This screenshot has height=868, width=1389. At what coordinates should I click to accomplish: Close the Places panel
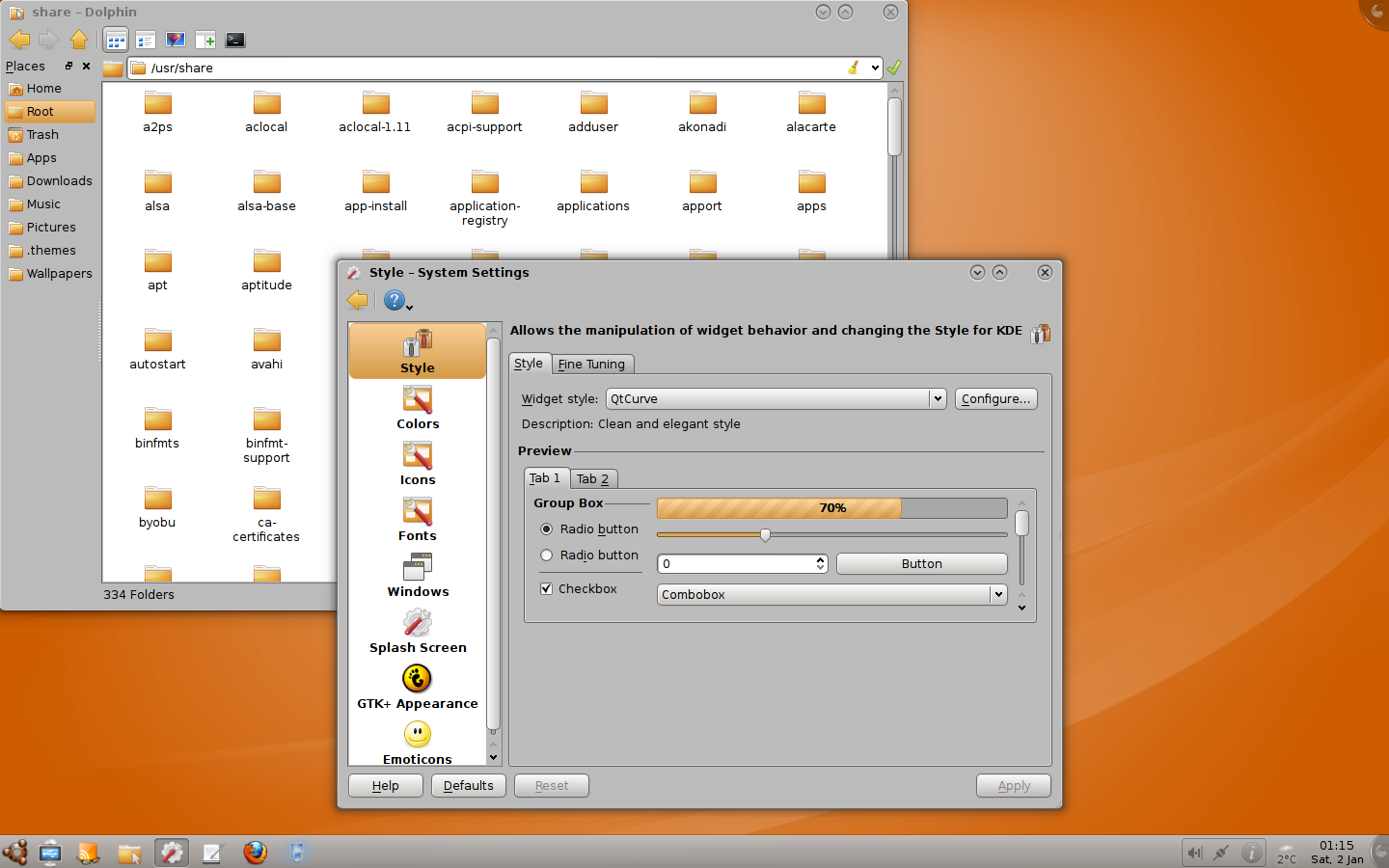tap(86, 67)
